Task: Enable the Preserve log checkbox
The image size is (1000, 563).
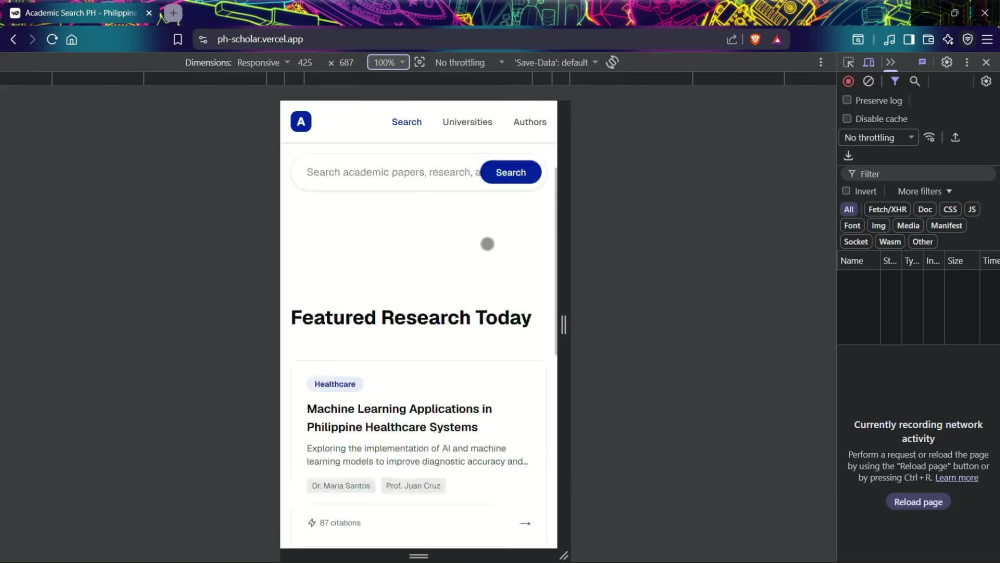Action: 847,100
